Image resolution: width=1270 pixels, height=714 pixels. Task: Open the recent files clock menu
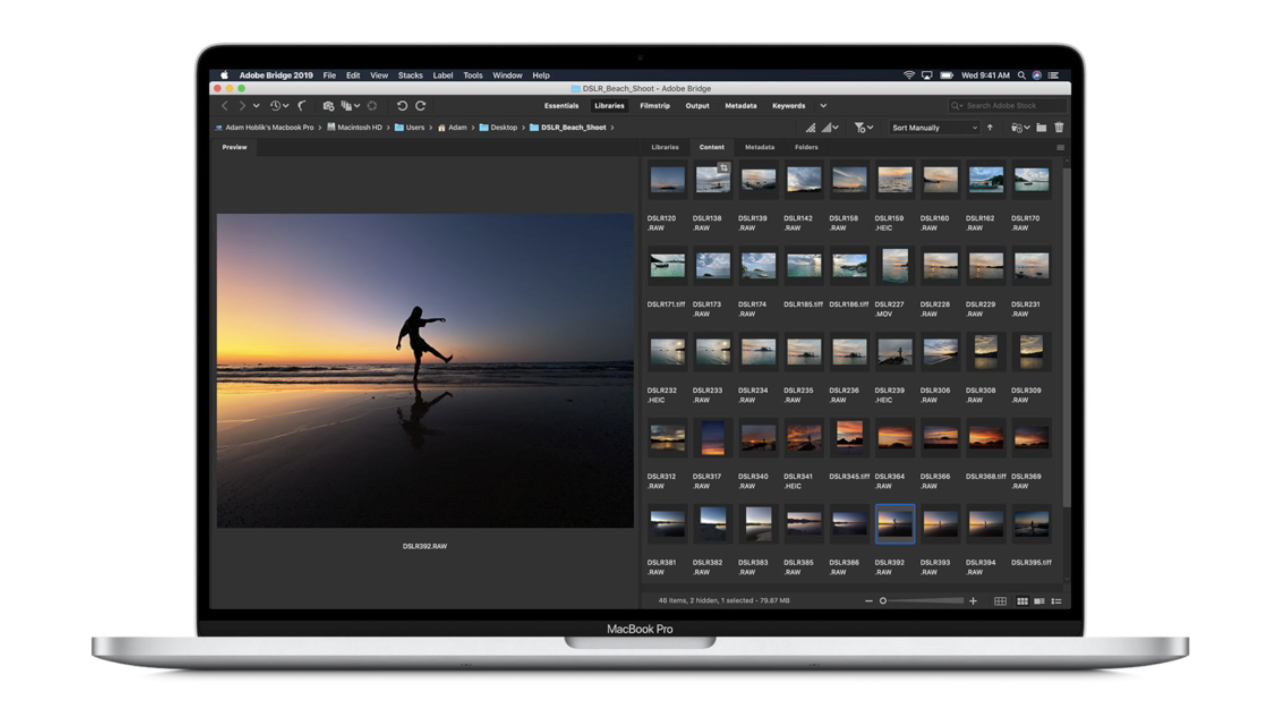[x=279, y=106]
